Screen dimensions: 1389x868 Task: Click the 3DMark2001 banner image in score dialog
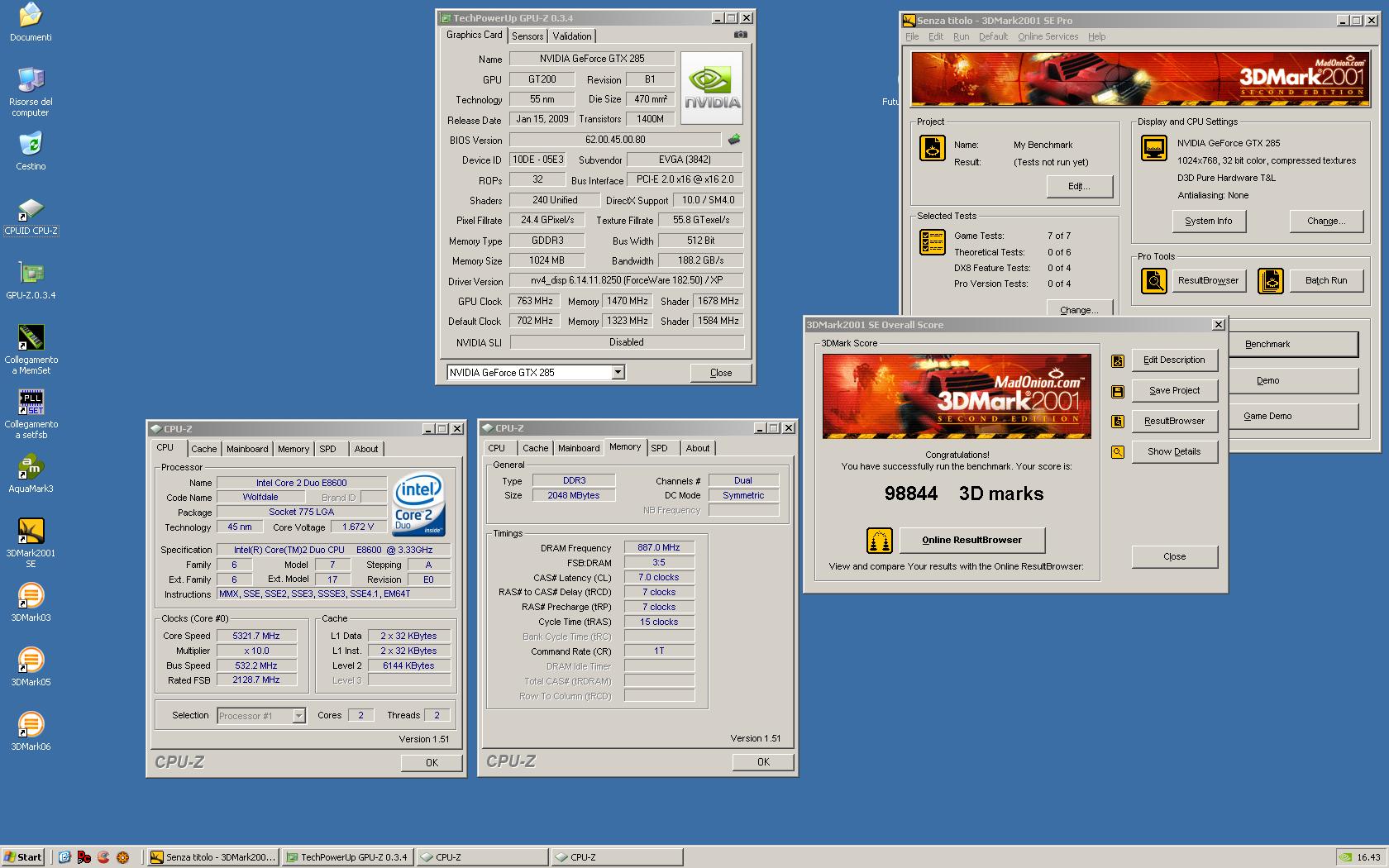957,397
